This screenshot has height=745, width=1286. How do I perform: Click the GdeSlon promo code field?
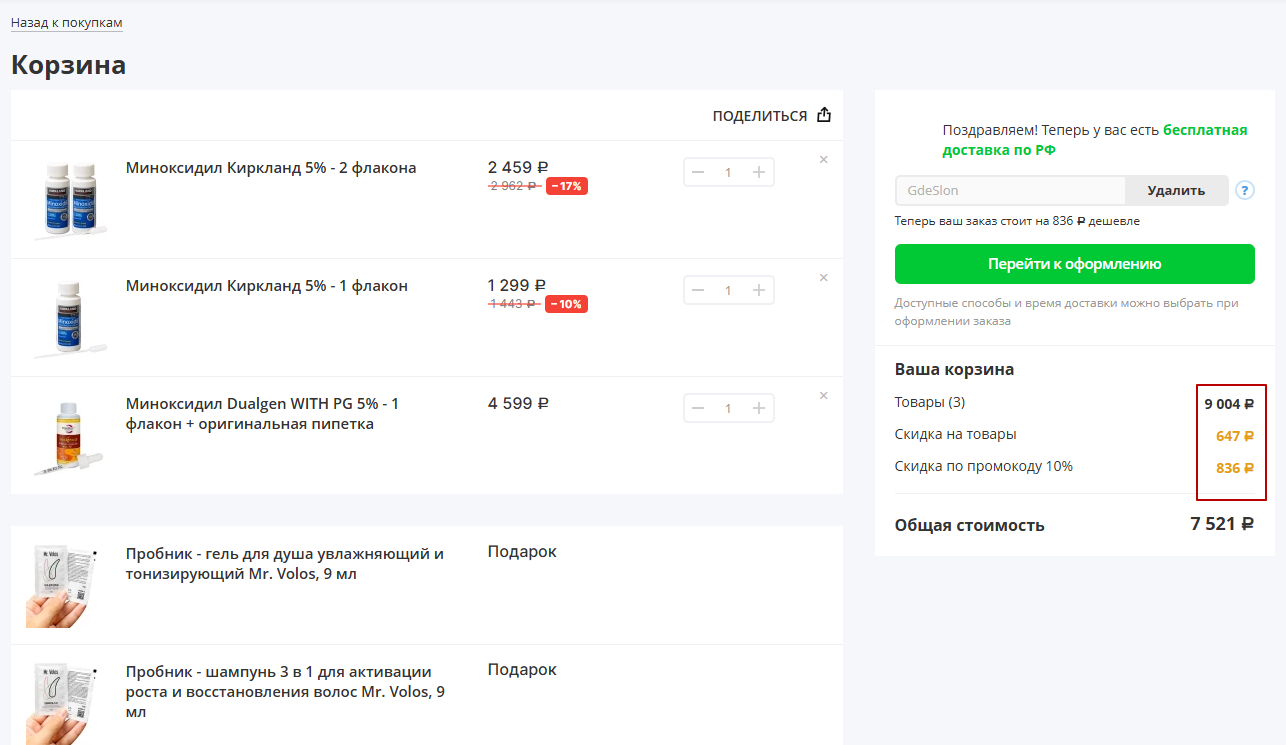coord(1010,190)
